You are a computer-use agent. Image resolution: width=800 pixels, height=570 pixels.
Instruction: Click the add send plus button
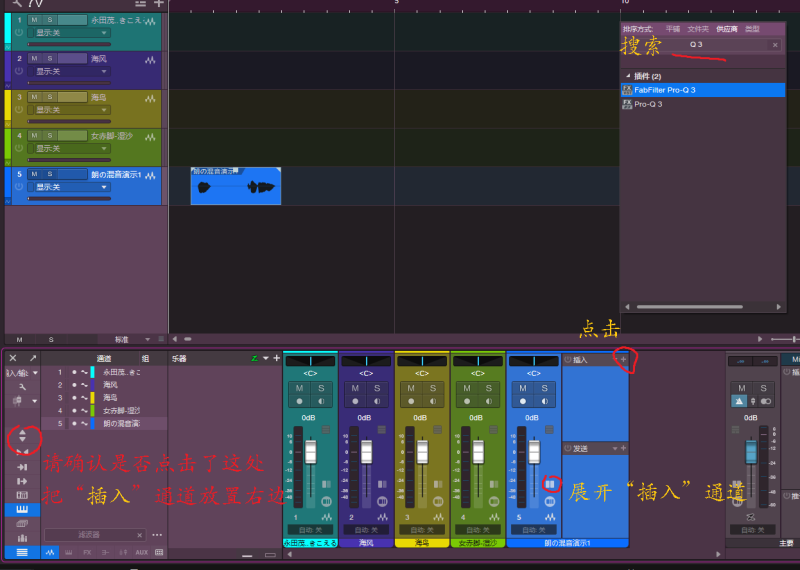[623, 448]
